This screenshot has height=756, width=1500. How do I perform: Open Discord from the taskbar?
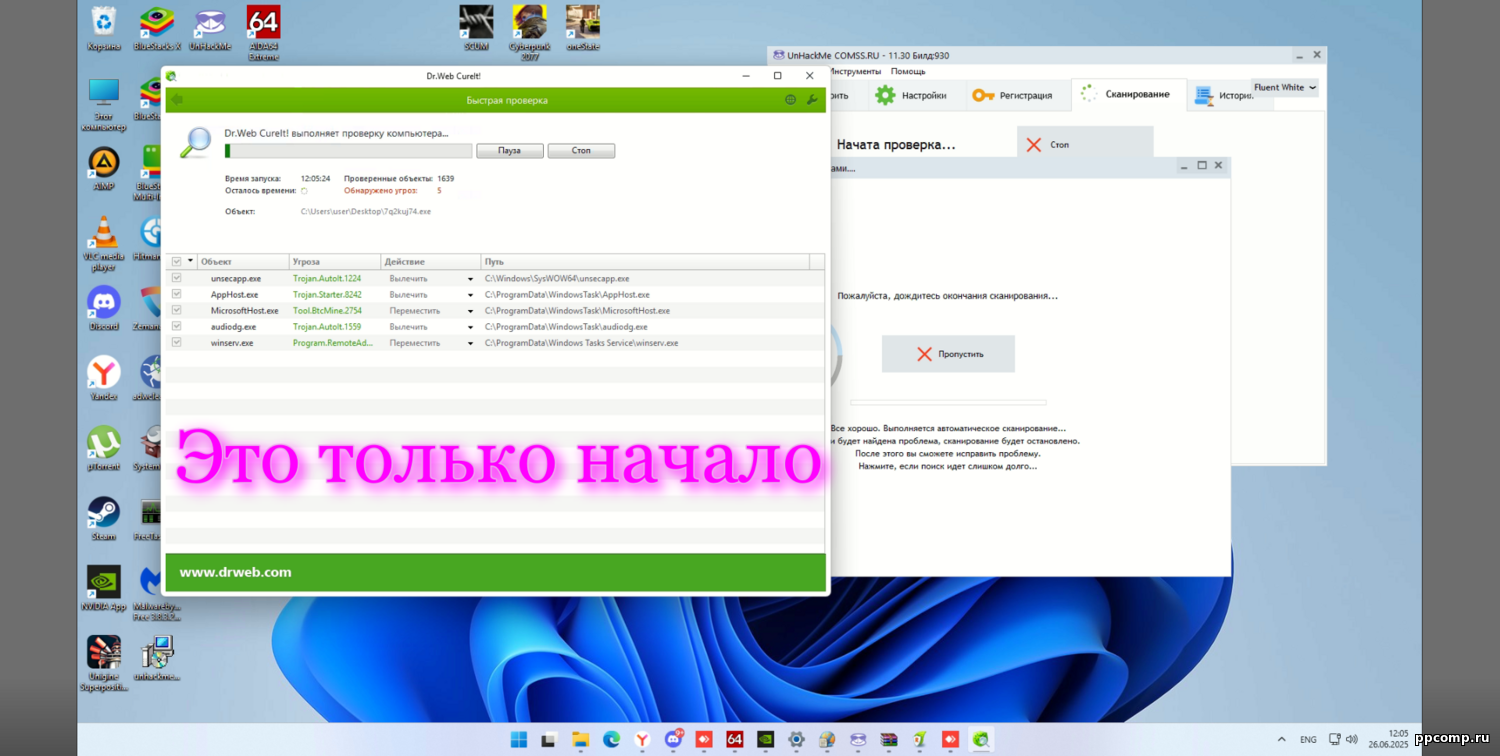click(x=673, y=739)
